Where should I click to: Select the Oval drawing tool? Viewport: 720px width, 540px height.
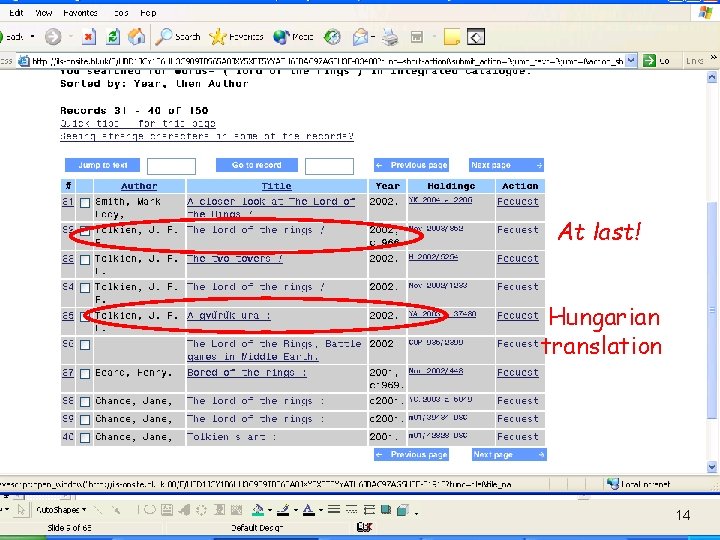(x=150, y=510)
